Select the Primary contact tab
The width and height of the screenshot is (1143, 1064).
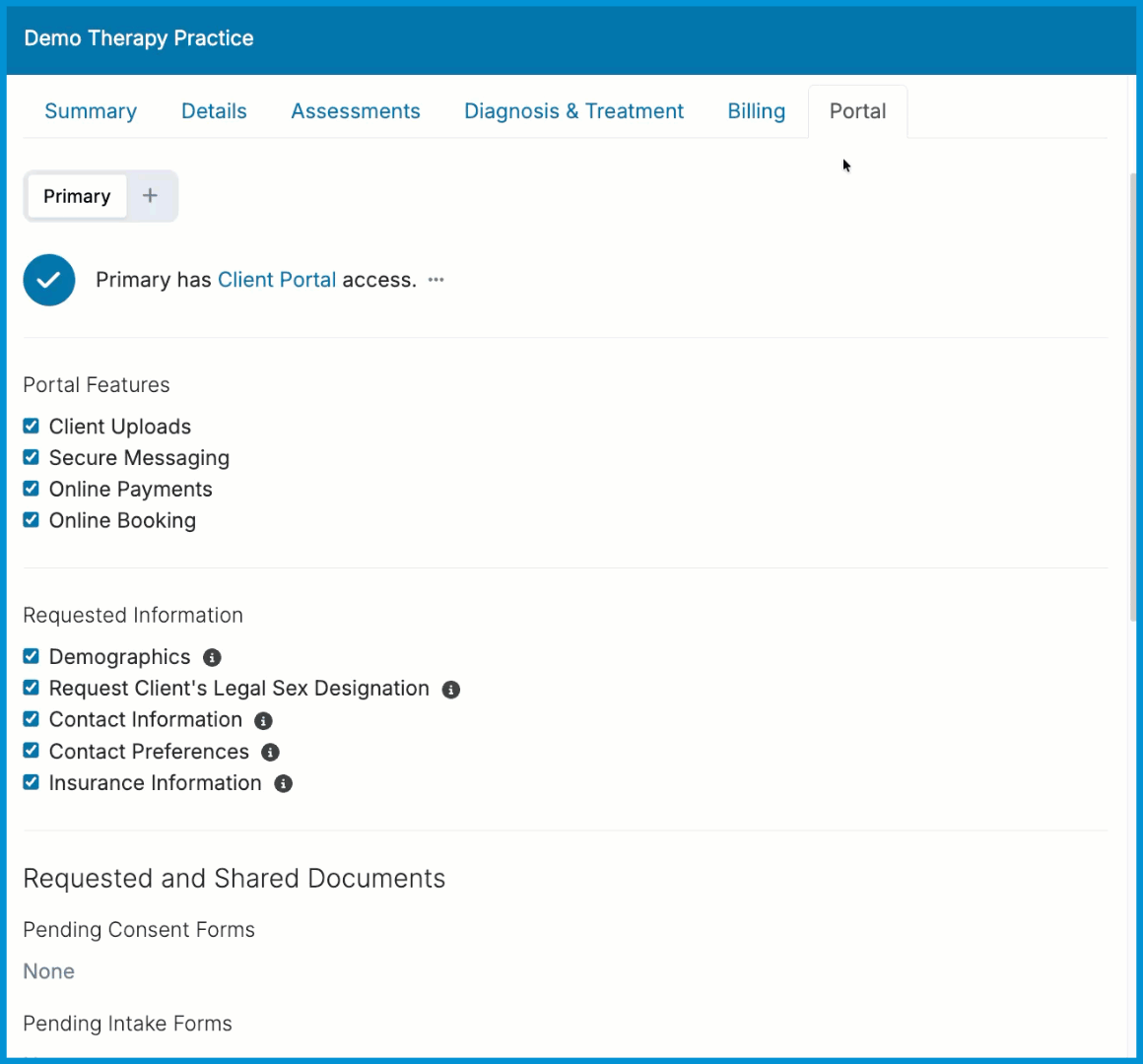[76, 196]
